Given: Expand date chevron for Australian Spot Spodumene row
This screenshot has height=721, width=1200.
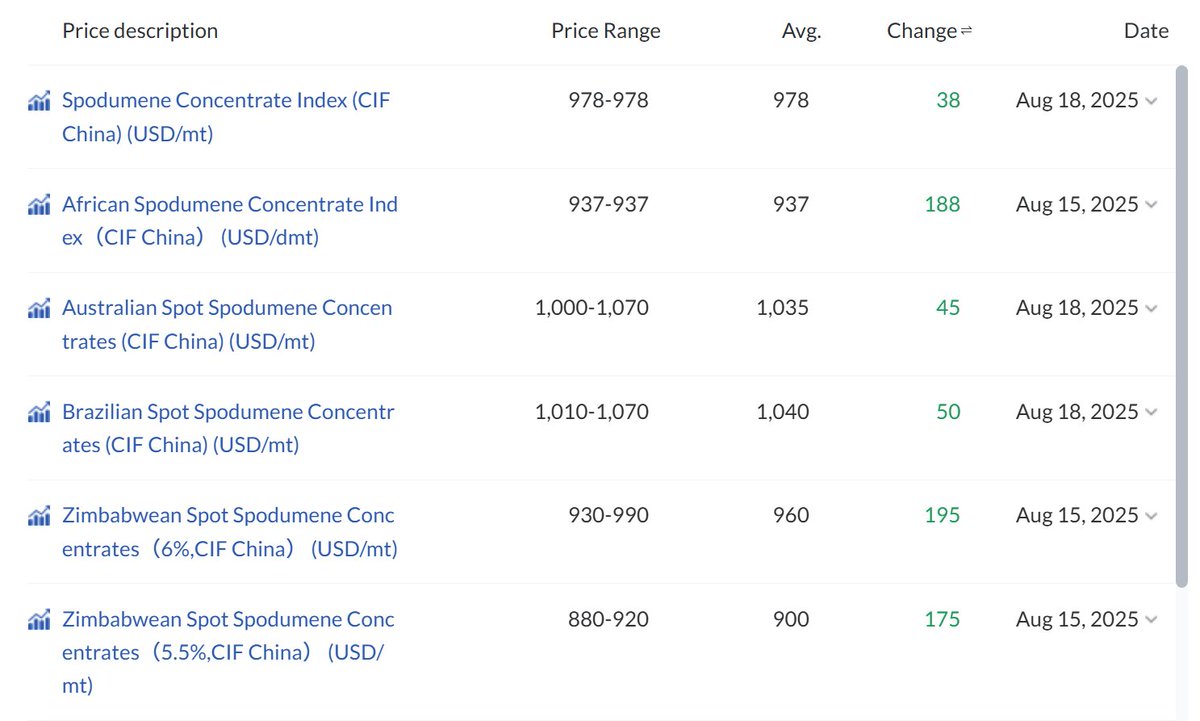Looking at the screenshot, I should tap(1151, 309).
